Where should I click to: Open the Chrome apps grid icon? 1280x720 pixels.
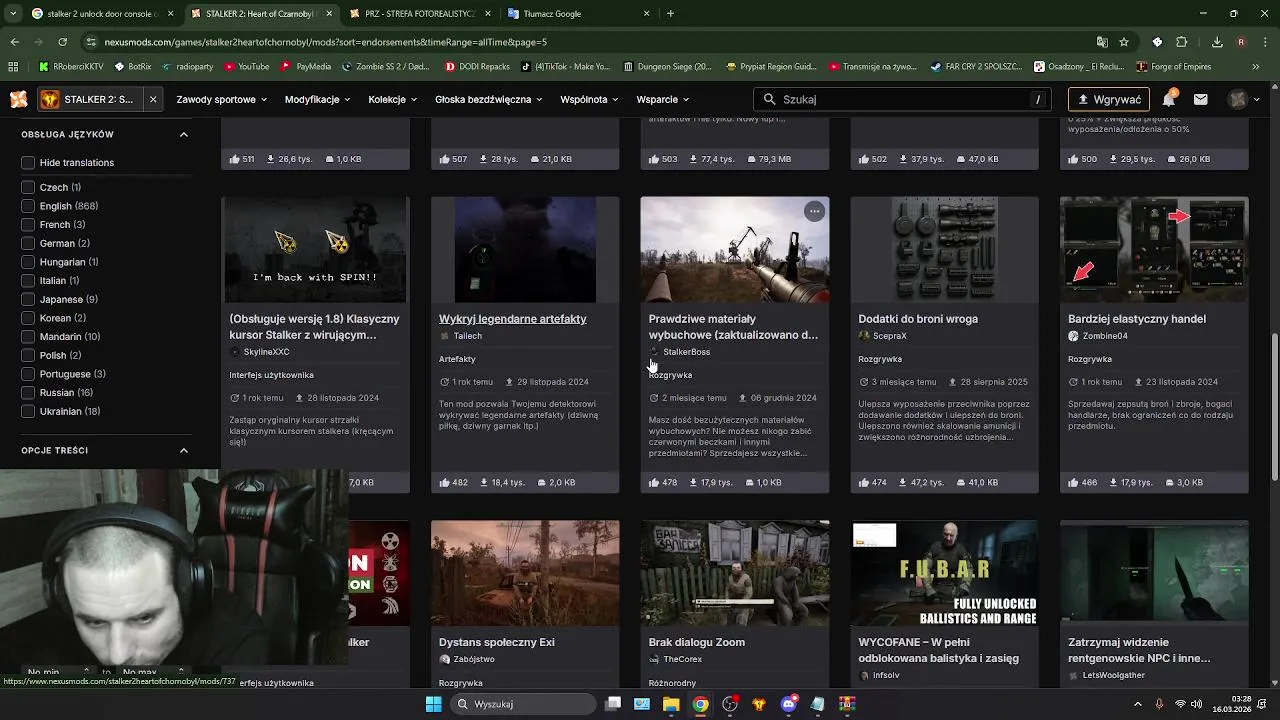(13, 67)
